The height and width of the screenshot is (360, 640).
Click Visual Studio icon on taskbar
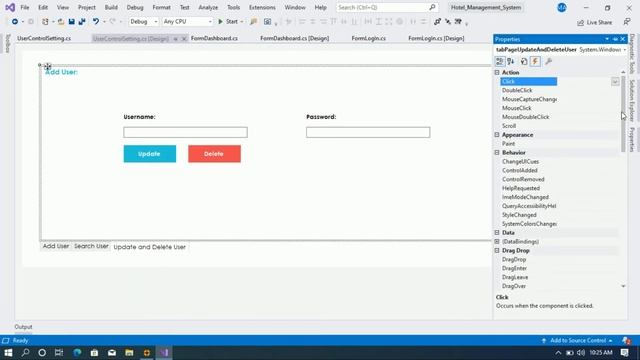pos(164,353)
